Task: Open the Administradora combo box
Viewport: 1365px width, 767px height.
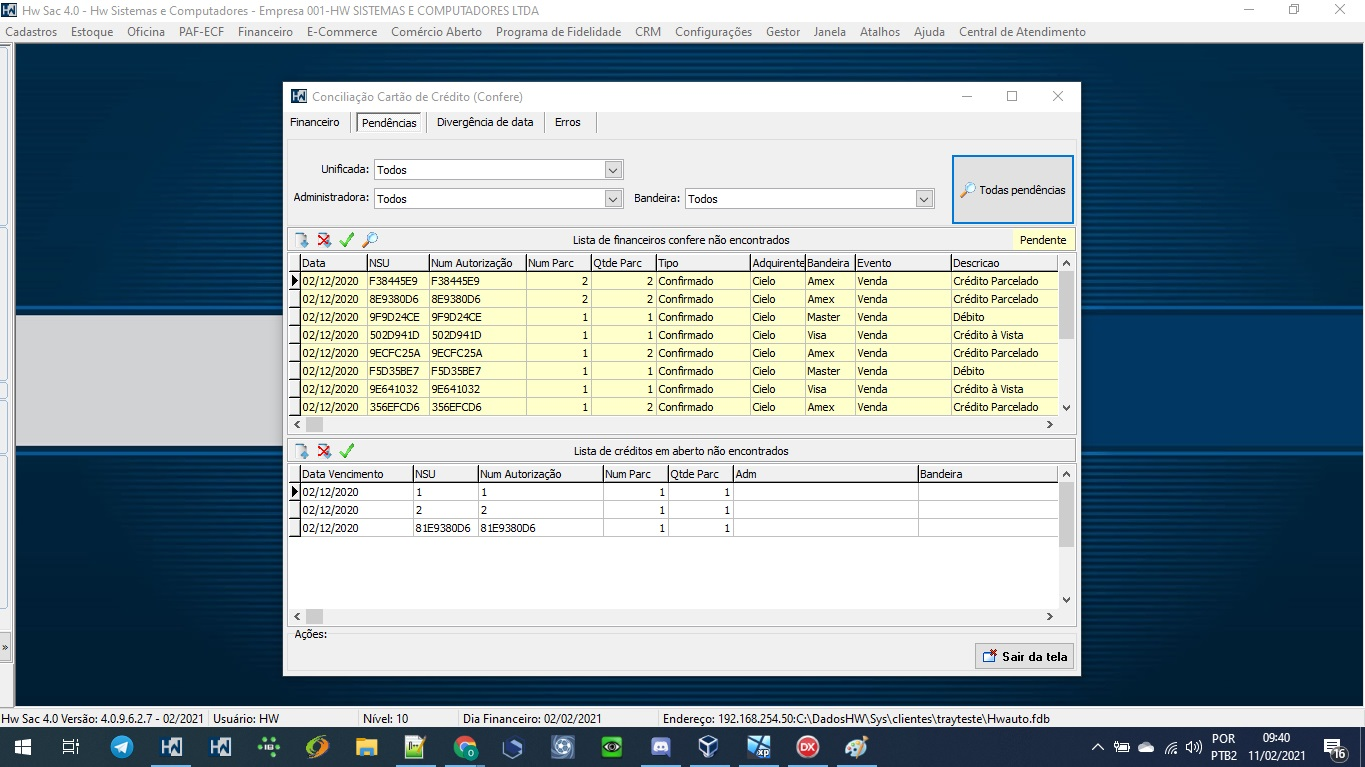Action: pyautogui.click(x=614, y=199)
